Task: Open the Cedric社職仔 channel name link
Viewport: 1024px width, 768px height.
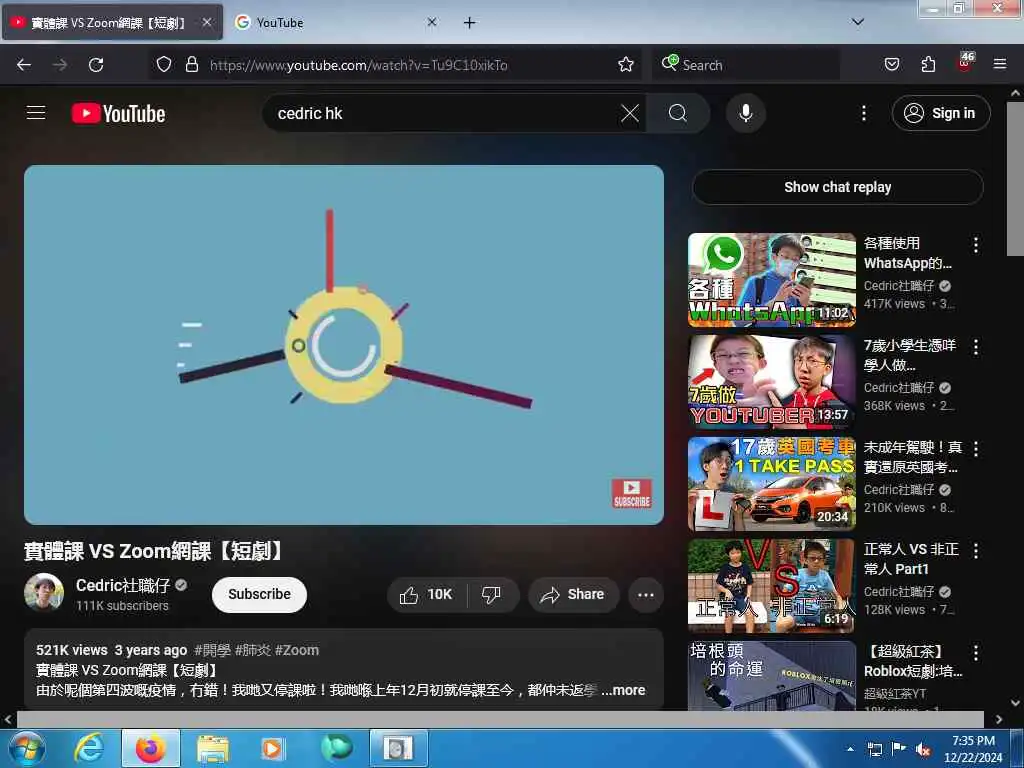Action: pyautogui.click(x=123, y=585)
